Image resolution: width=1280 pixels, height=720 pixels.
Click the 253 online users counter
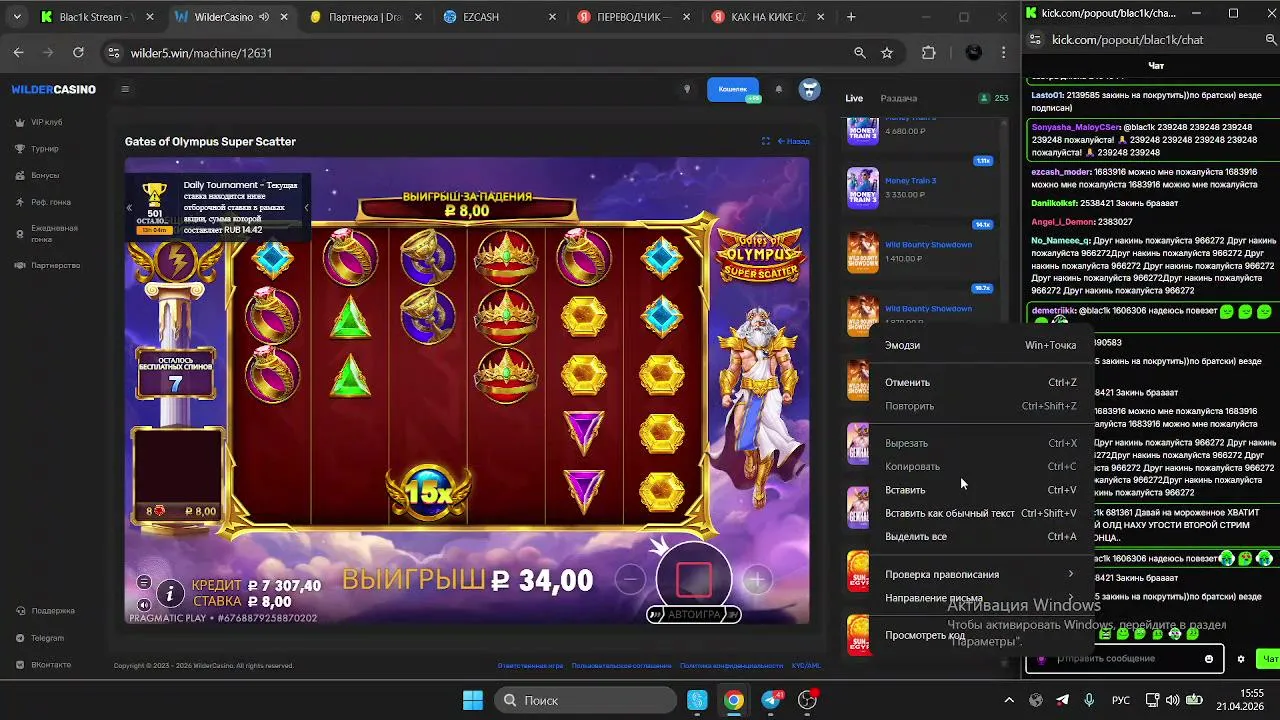[994, 98]
